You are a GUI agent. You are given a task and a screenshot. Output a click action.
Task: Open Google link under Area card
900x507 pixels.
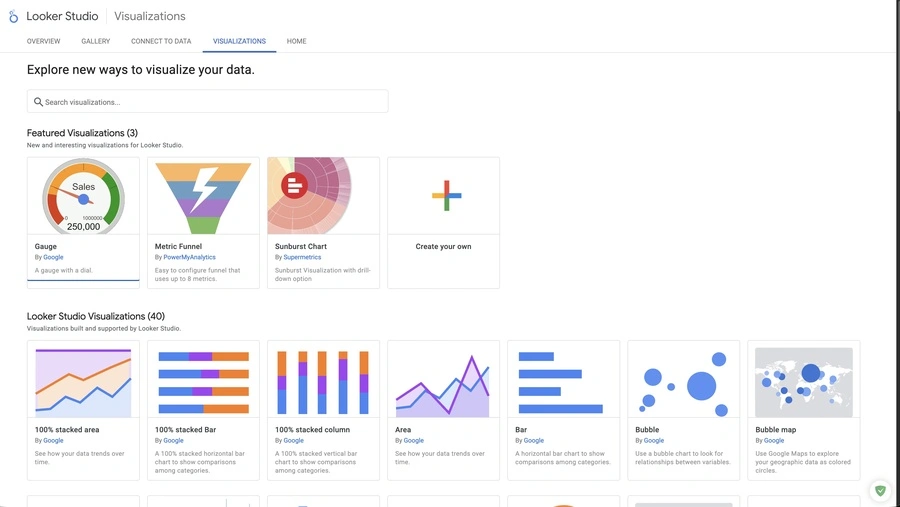point(413,440)
